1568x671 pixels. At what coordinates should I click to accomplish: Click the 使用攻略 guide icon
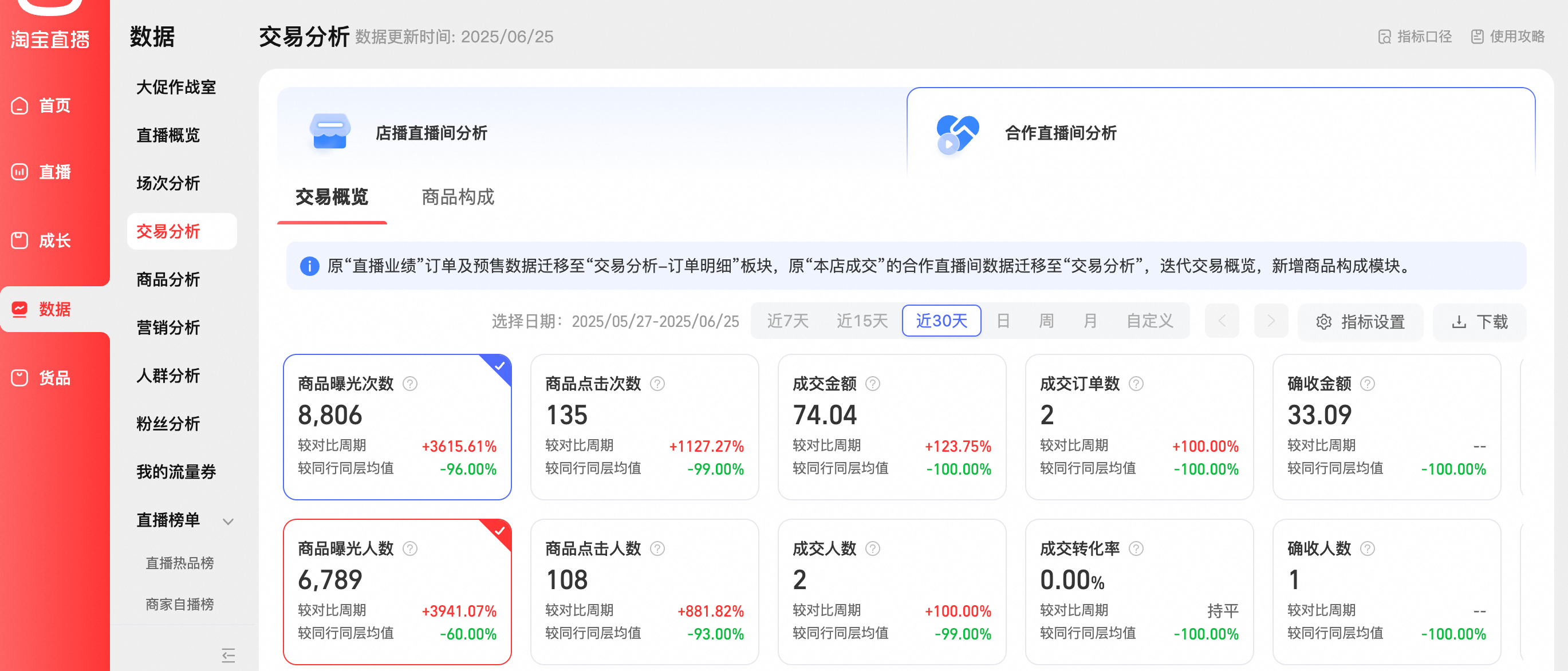point(1478,37)
